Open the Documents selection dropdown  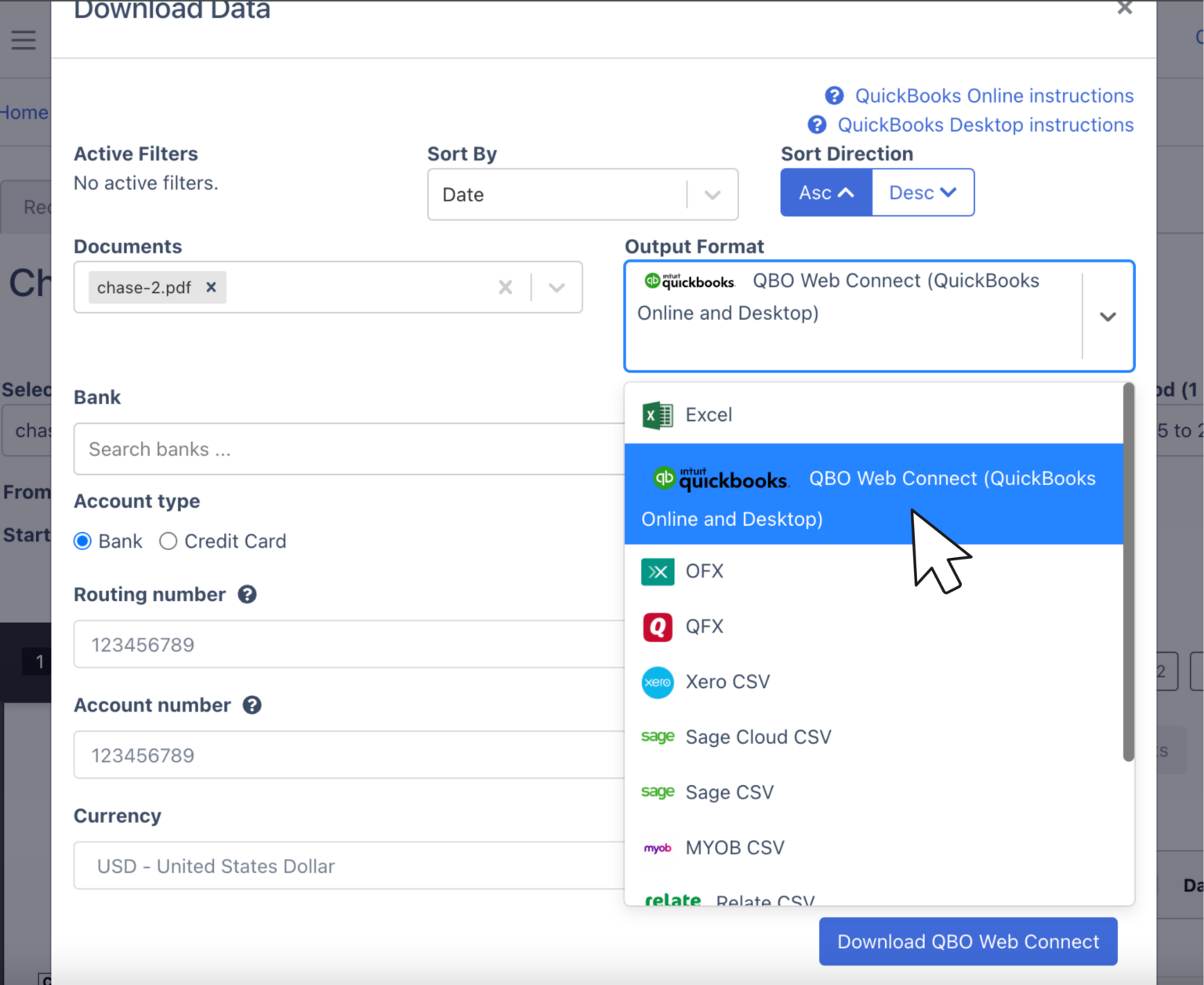[x=557, y=287]
